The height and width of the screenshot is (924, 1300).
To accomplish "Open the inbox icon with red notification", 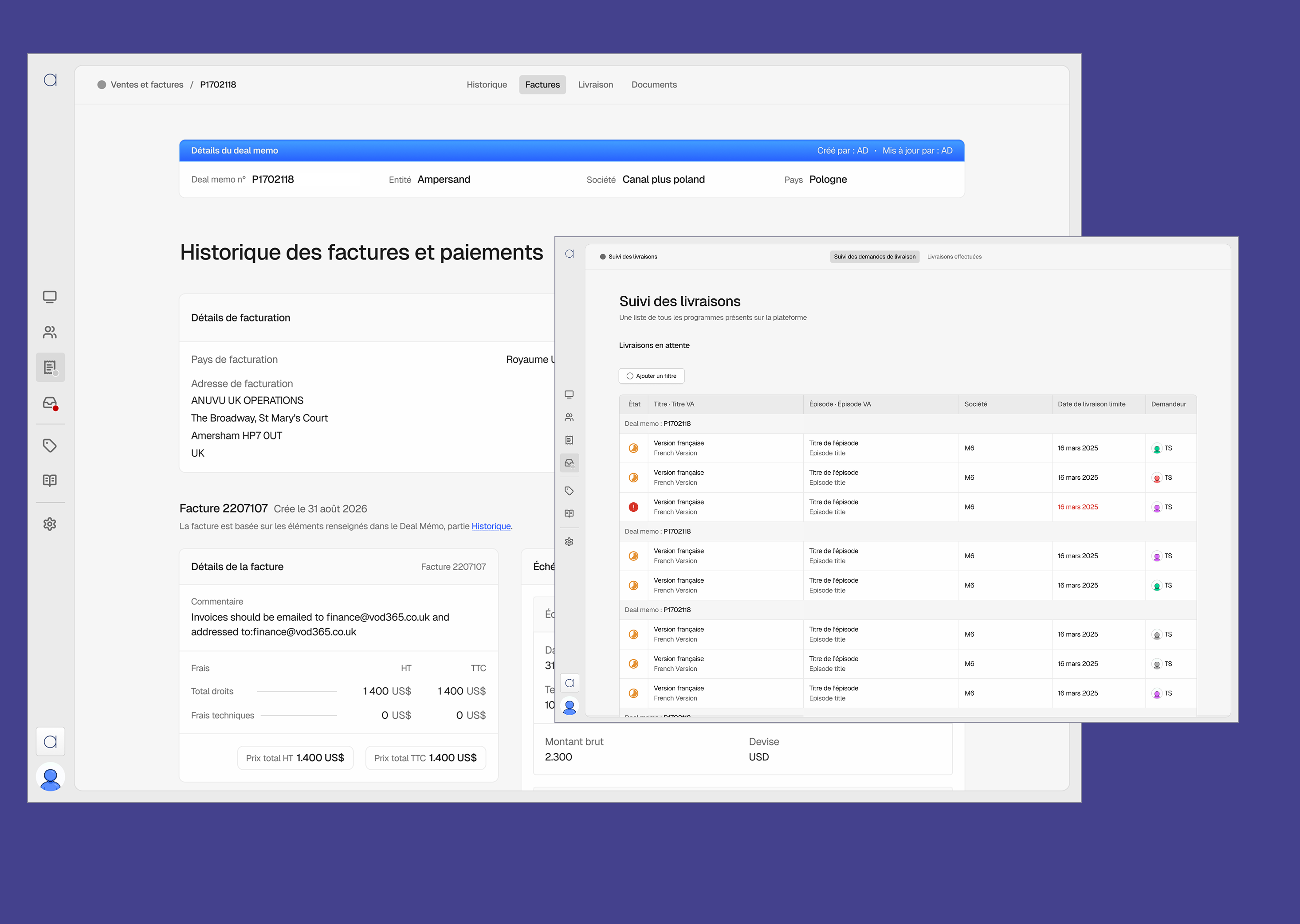I will (x=50, y=403).
